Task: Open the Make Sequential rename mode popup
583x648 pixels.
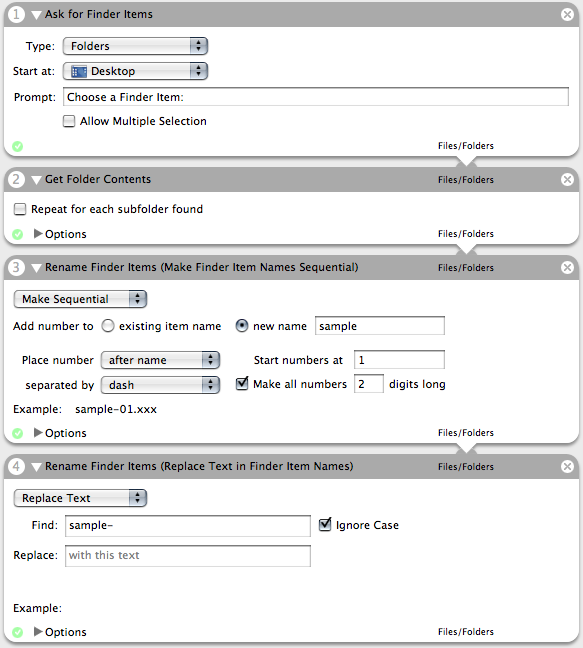Action: click(81, 299)
